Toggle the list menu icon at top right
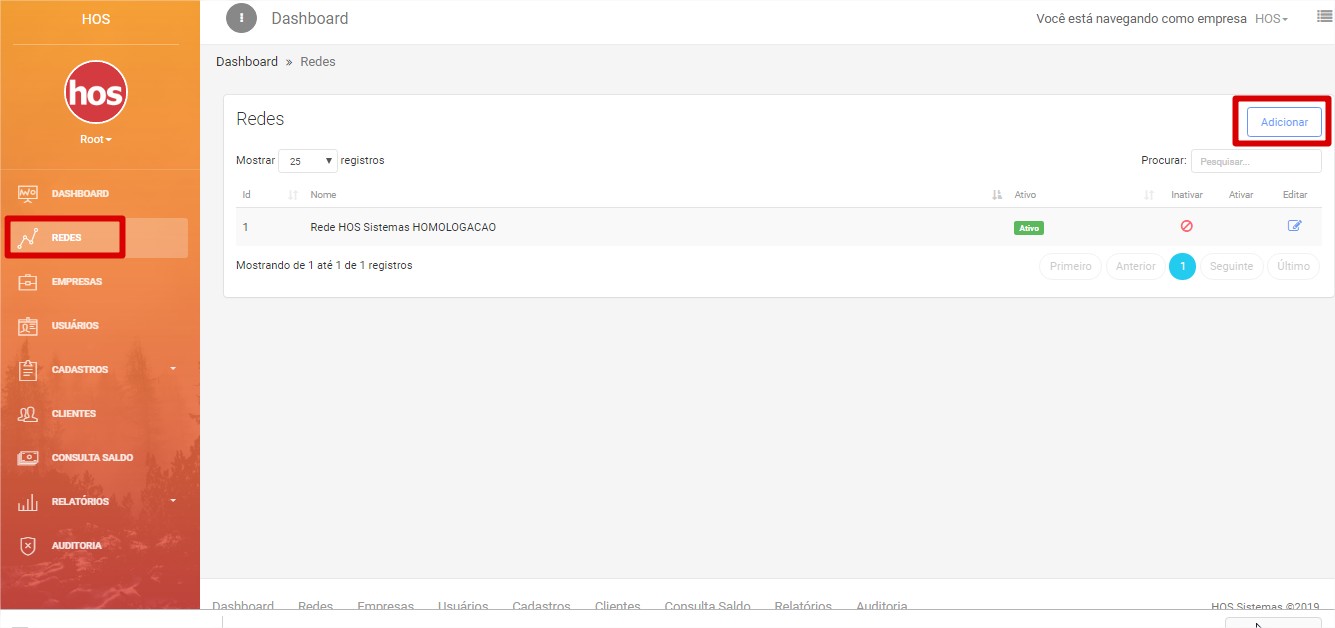The height and width of the screenshot is (628, 1335). pyautogui.click(x=1324, y=18)
